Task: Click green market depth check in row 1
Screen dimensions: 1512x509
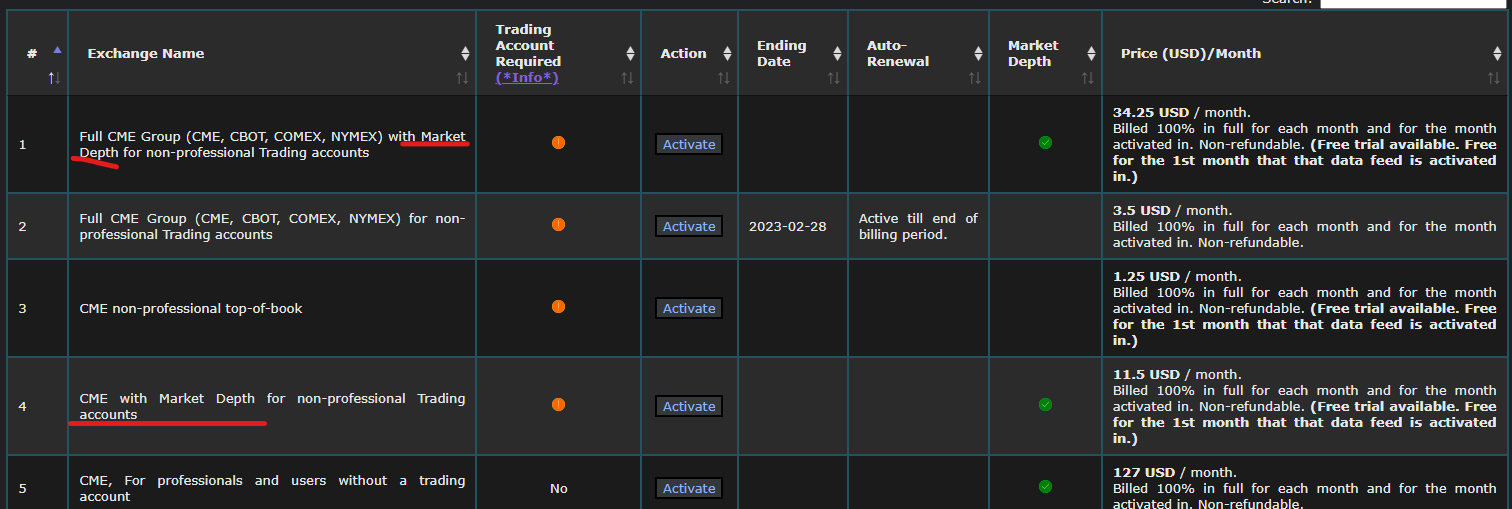Action: click(1045, 142)
